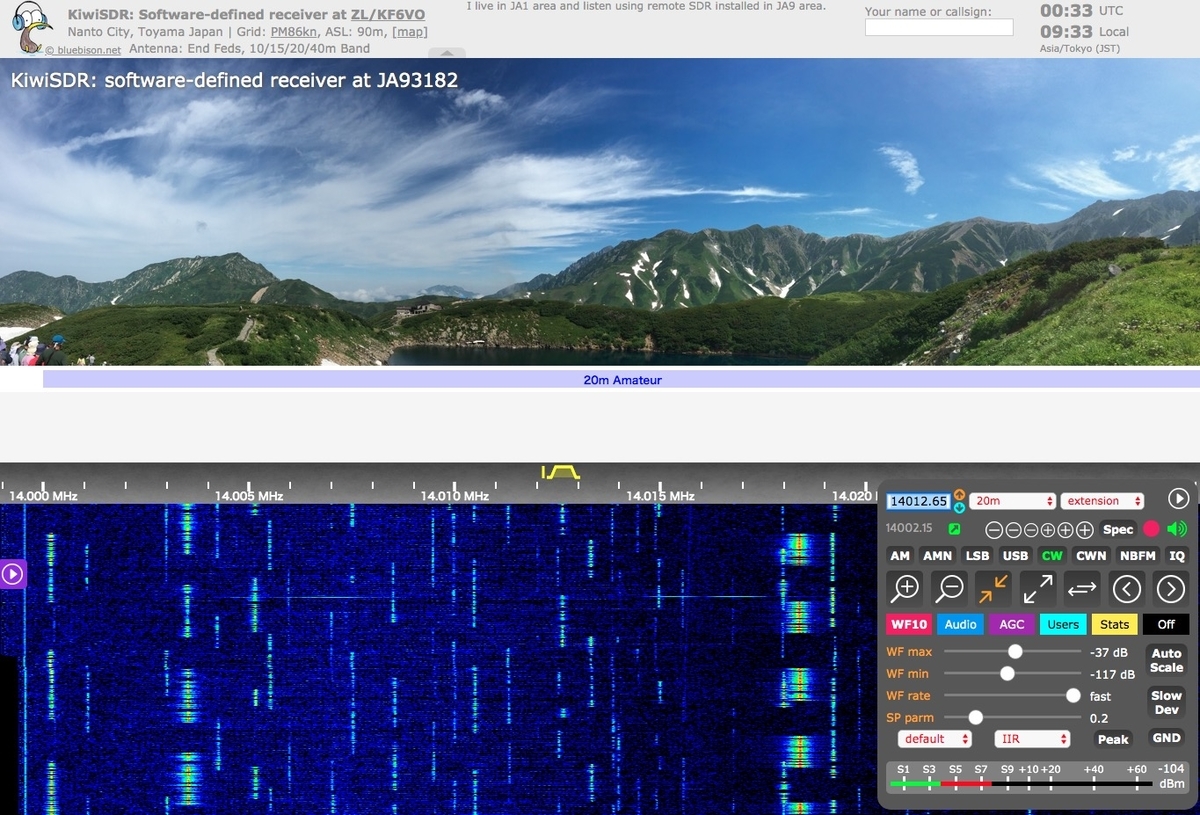Click the rightmost plus frequency step circle

1085,530
